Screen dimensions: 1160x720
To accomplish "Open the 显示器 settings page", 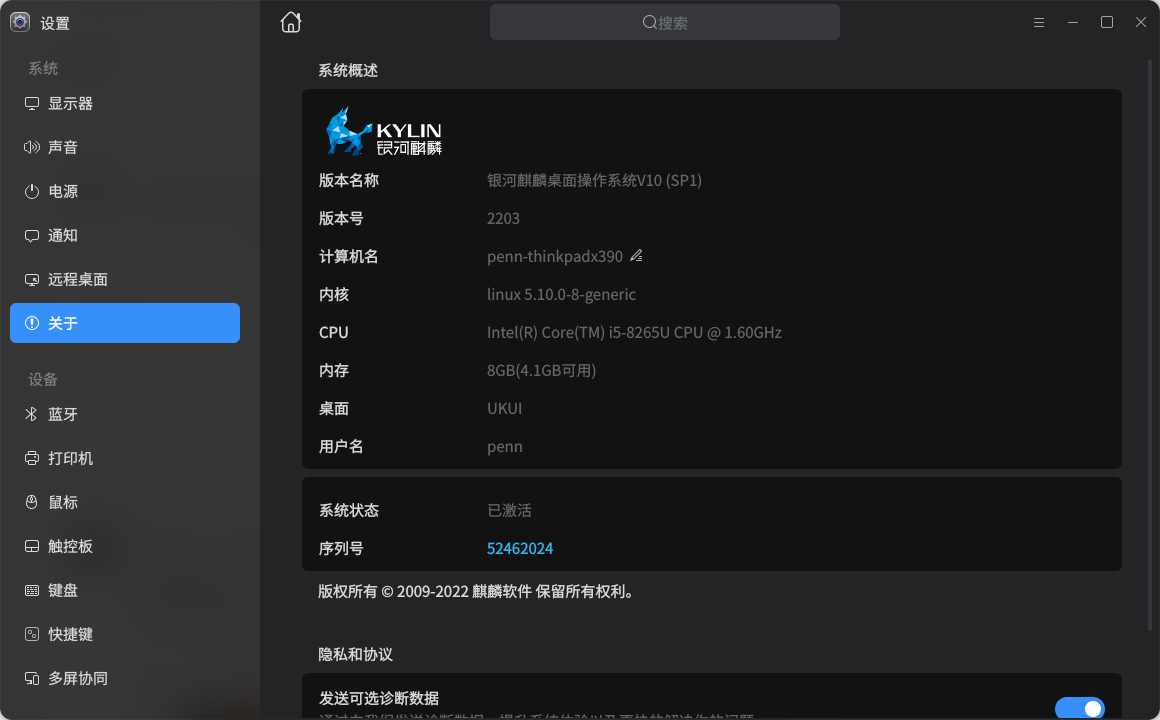I will pyautogui.click(x=125, y=104).
